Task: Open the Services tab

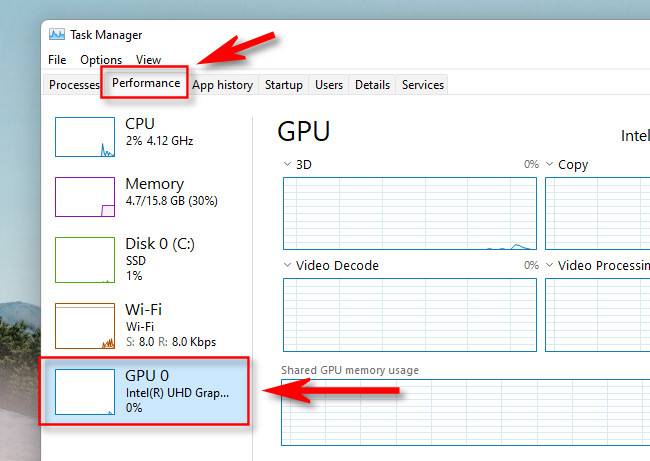Action: [x=422, y=85]
